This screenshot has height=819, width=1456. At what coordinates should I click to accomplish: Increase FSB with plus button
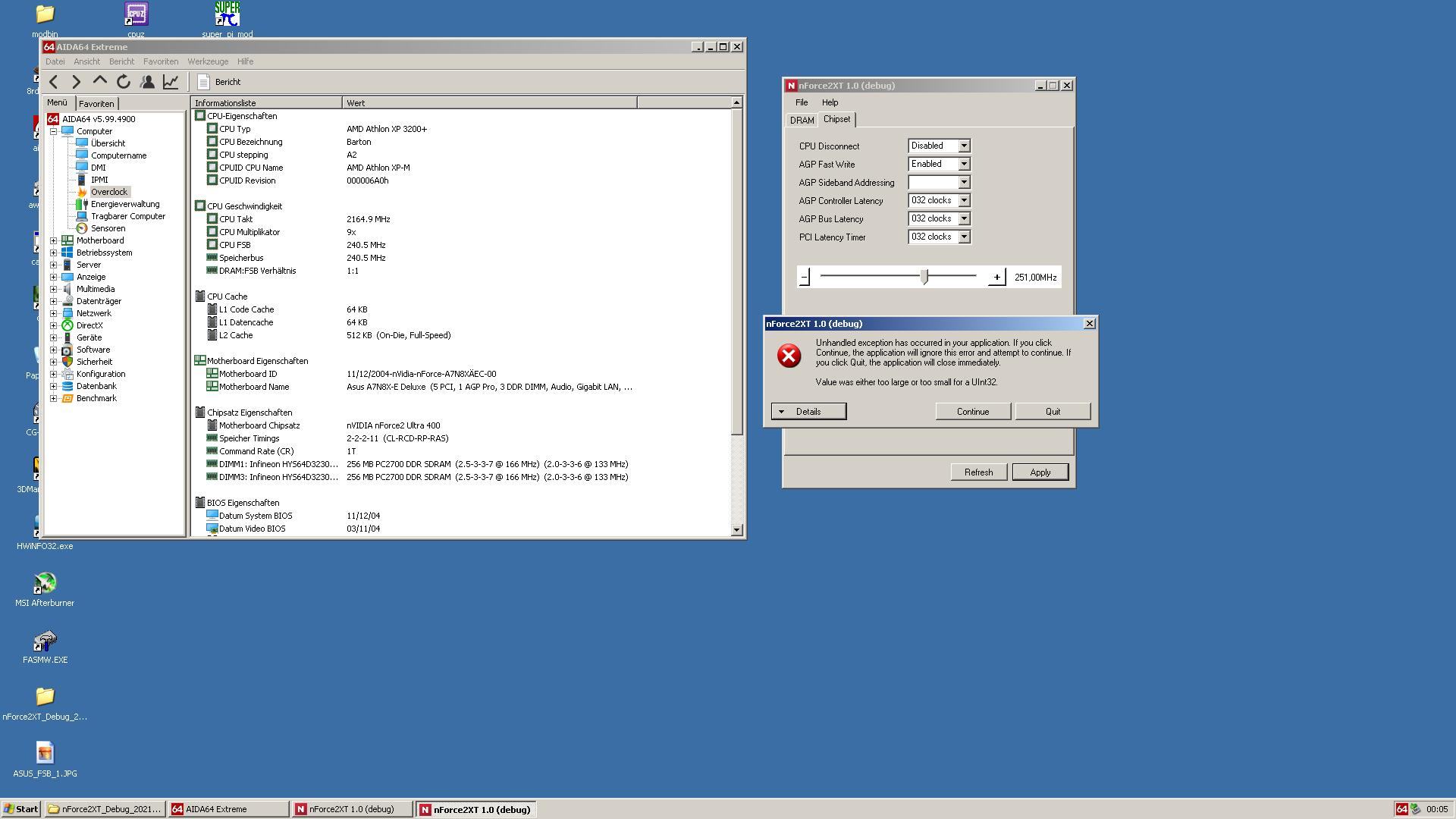(996, 277)
